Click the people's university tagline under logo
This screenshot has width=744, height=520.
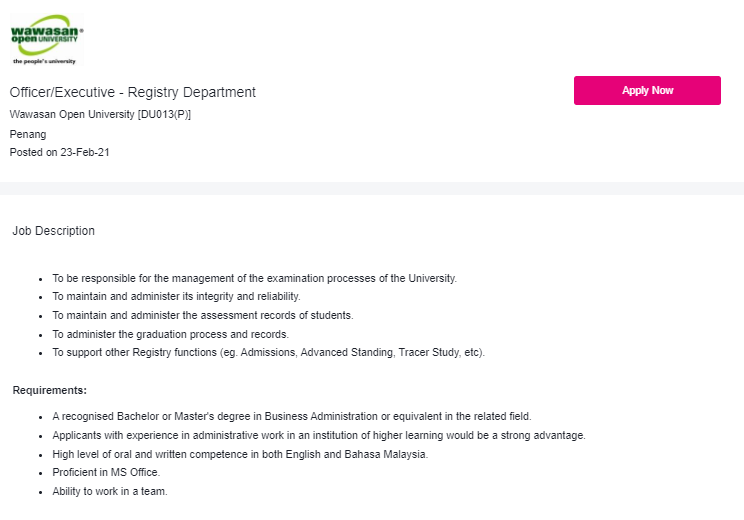(x=44, y=61)
